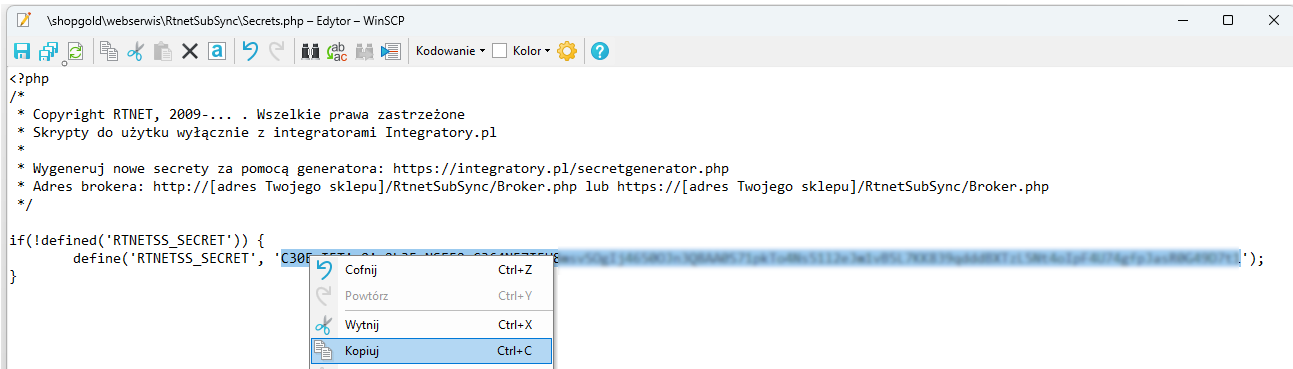1293x369 pixels.
Task: Delete selection using the black X icon
Action: 189,51
